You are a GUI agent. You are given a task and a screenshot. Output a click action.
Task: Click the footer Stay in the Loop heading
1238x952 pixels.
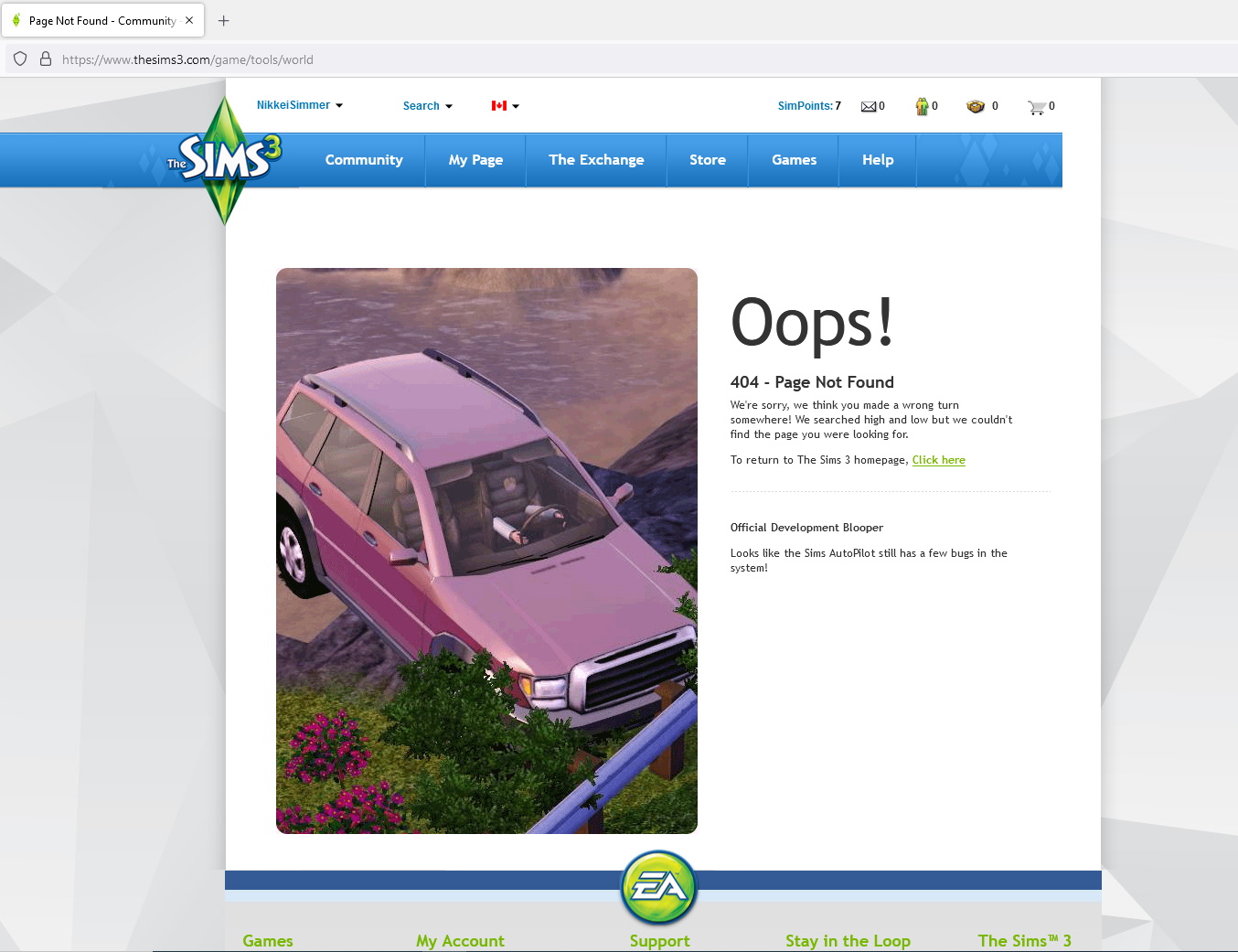[x=848, y=941]
